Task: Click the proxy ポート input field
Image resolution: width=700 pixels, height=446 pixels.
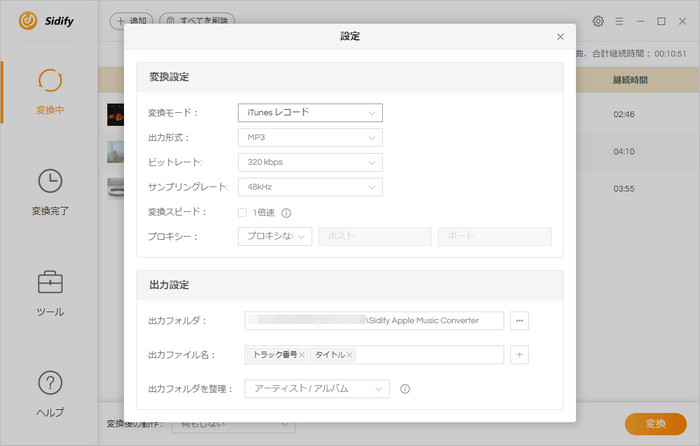Action: tap(495, 237)
